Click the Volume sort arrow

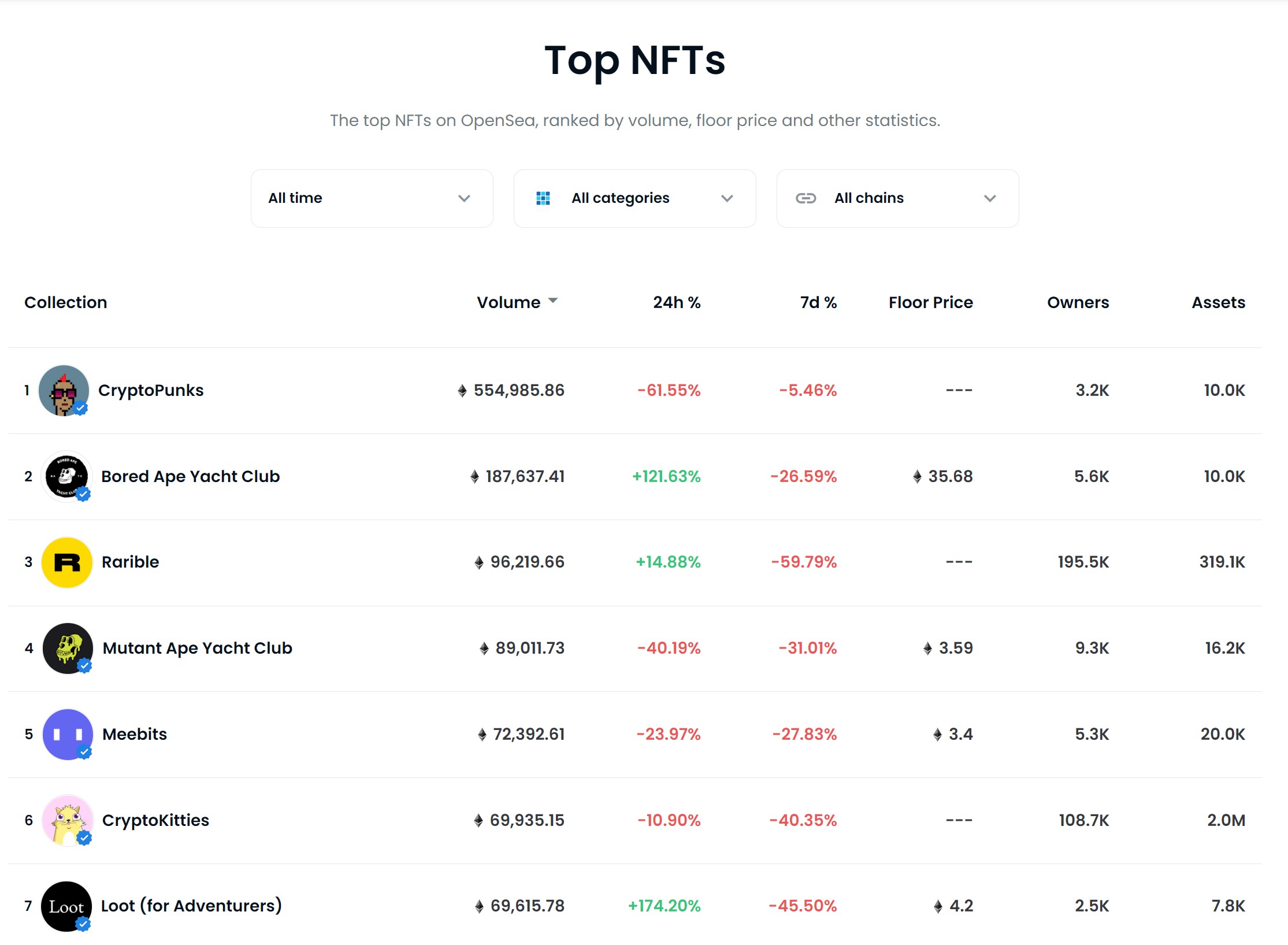tap(553, 301)
